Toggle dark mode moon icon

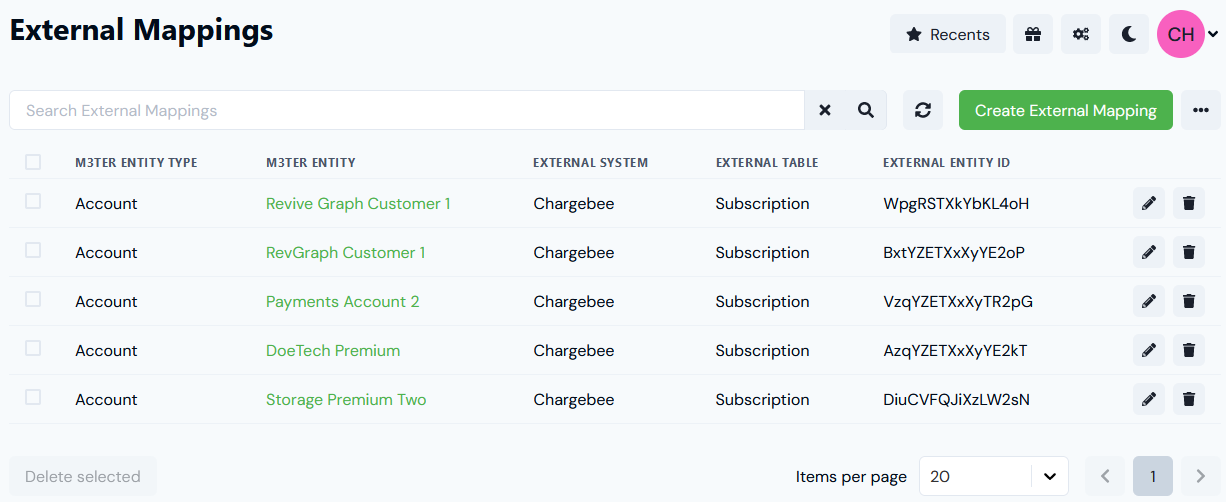coord(1129,34)
